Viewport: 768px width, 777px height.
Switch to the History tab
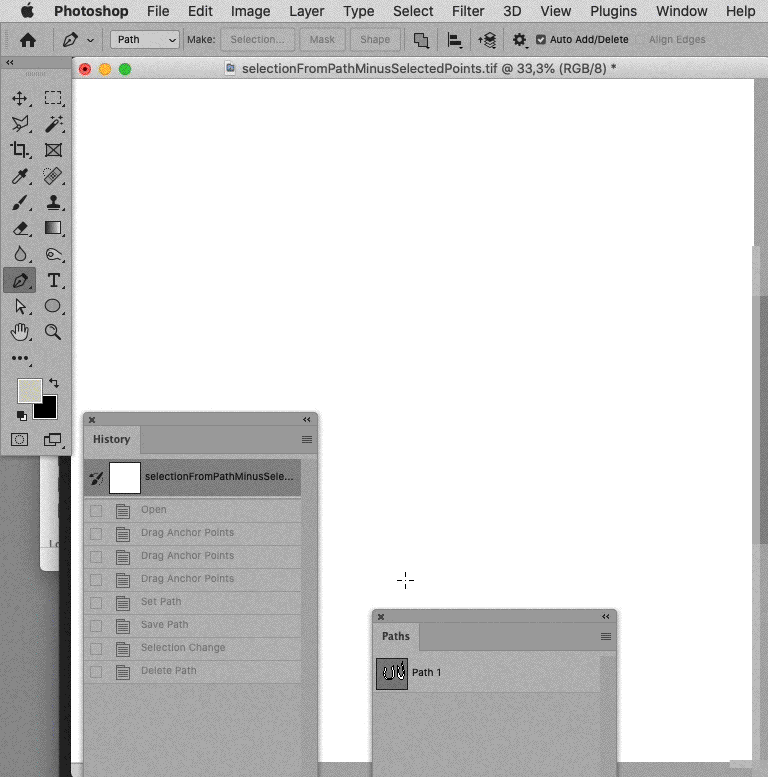coord(111,439)
